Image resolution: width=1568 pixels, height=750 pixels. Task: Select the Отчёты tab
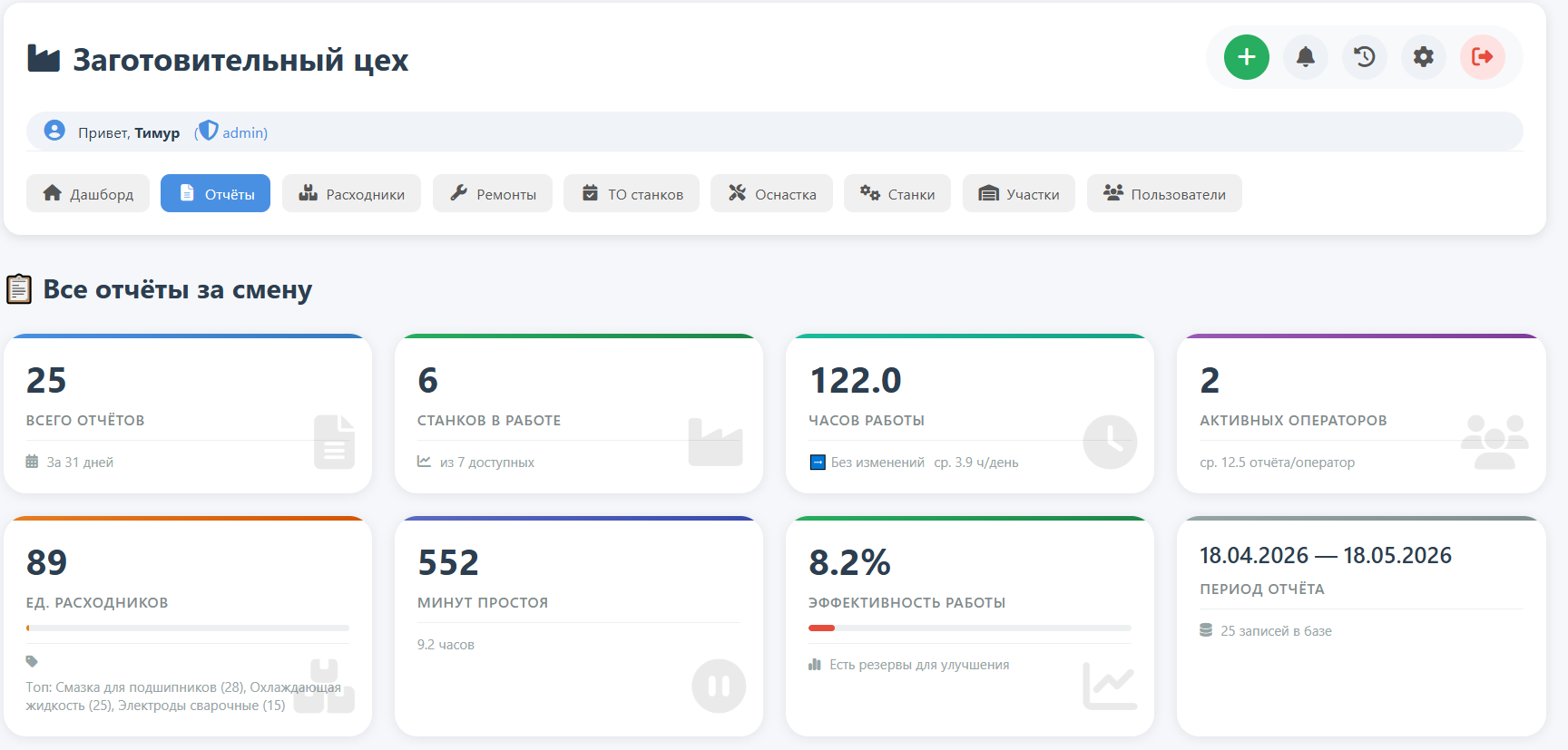point(216,193)
